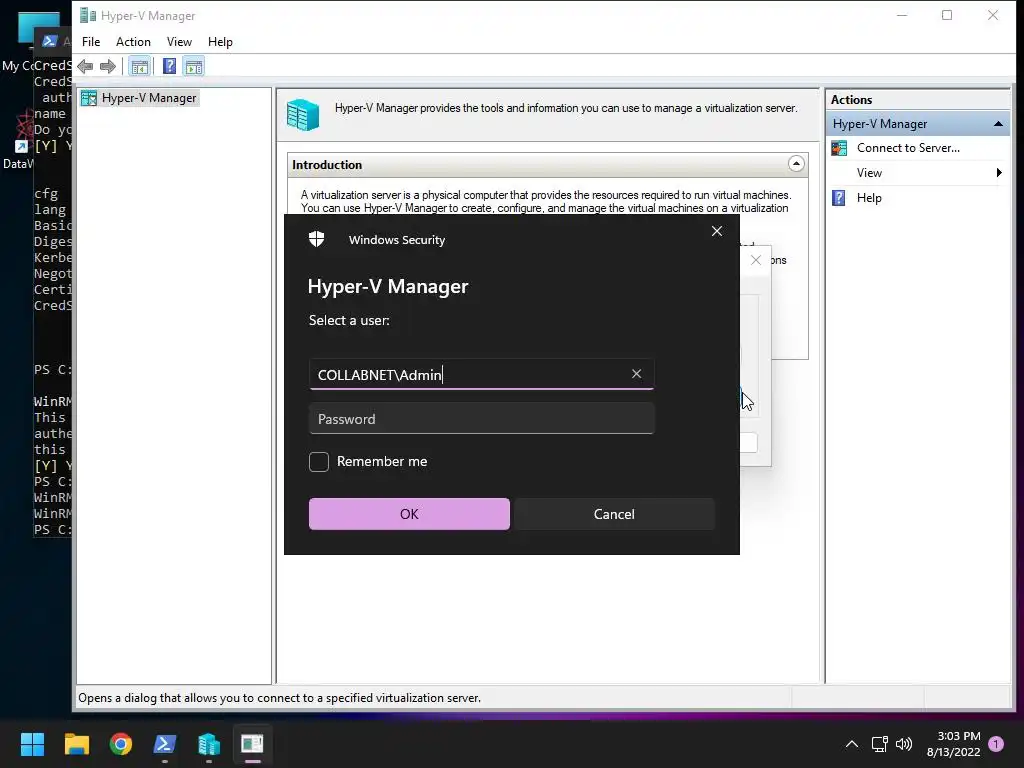Screen dimensions: 1024x768
Task: Click the Forward arrow in Hyper-V toolbar
Action: (x=108, y=66)
